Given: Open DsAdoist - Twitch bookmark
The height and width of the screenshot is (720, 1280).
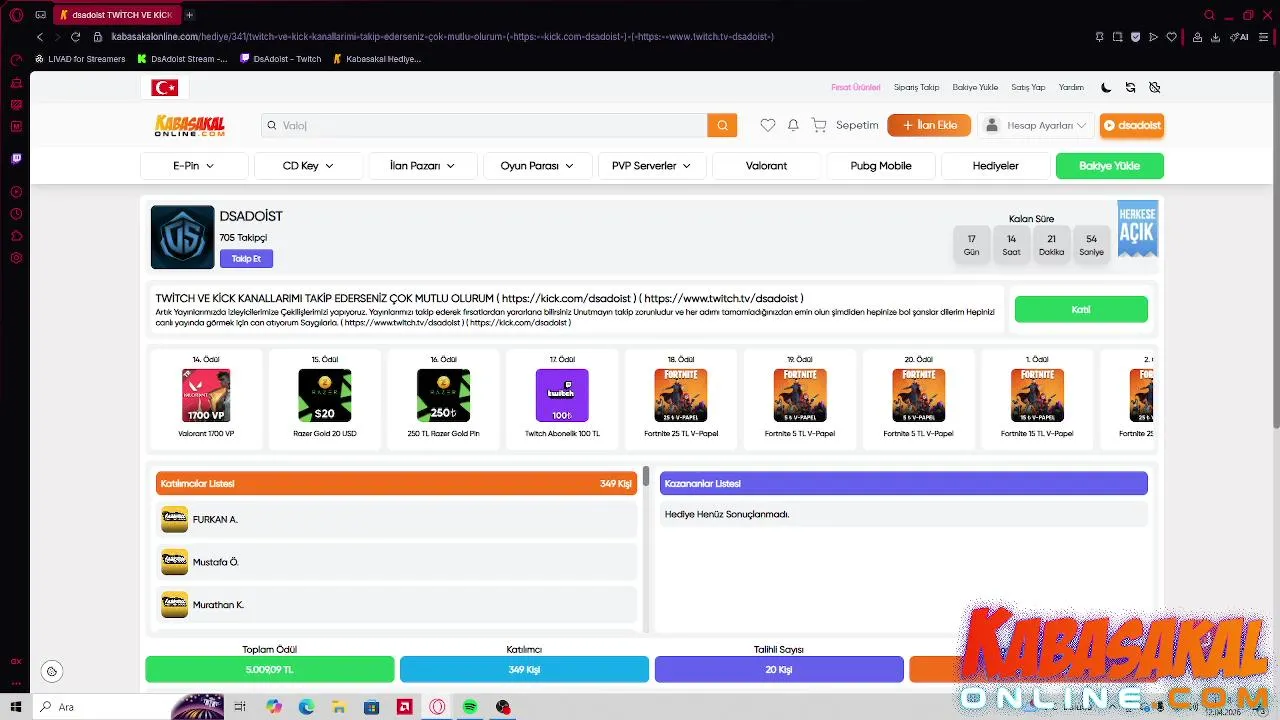Looking at the screenshot, I should [x=281, y=59].
